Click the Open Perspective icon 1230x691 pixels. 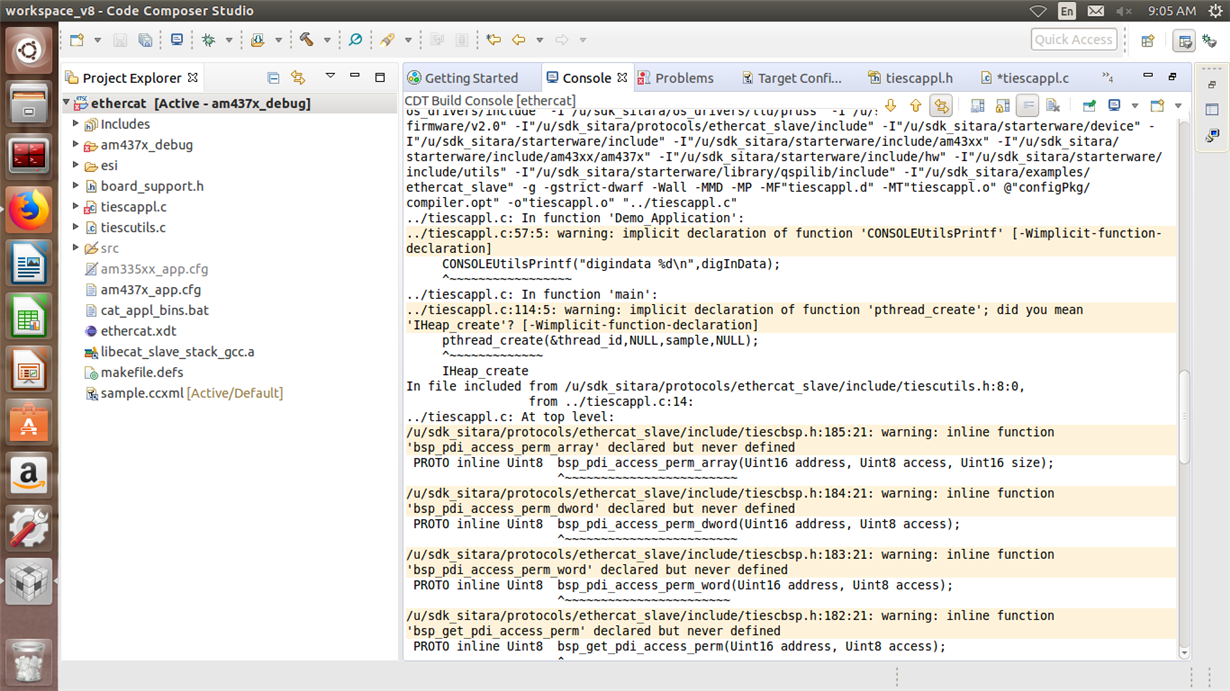point(1148,41)
